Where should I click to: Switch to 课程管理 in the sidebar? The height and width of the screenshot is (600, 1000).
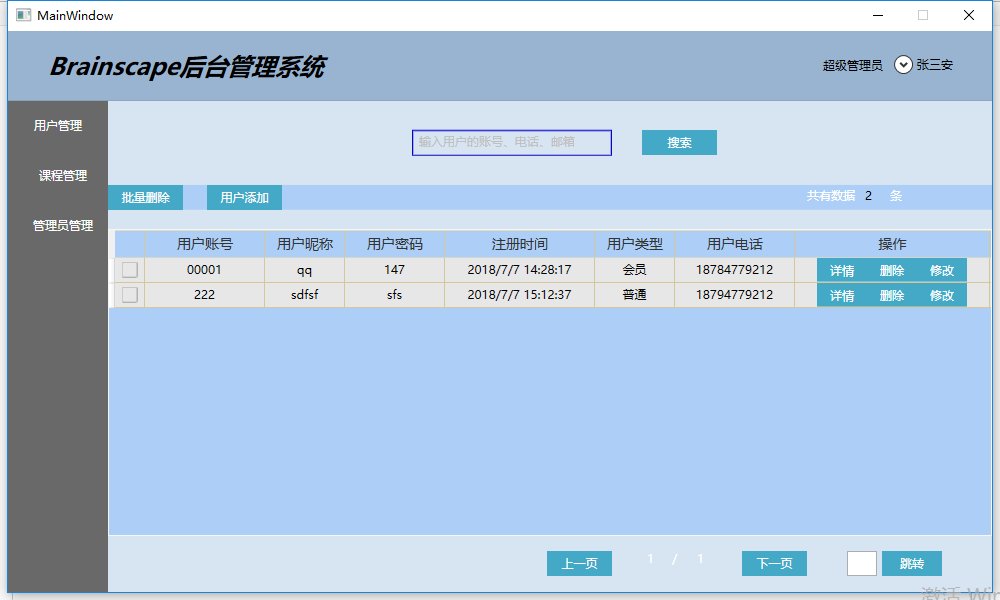62,175
